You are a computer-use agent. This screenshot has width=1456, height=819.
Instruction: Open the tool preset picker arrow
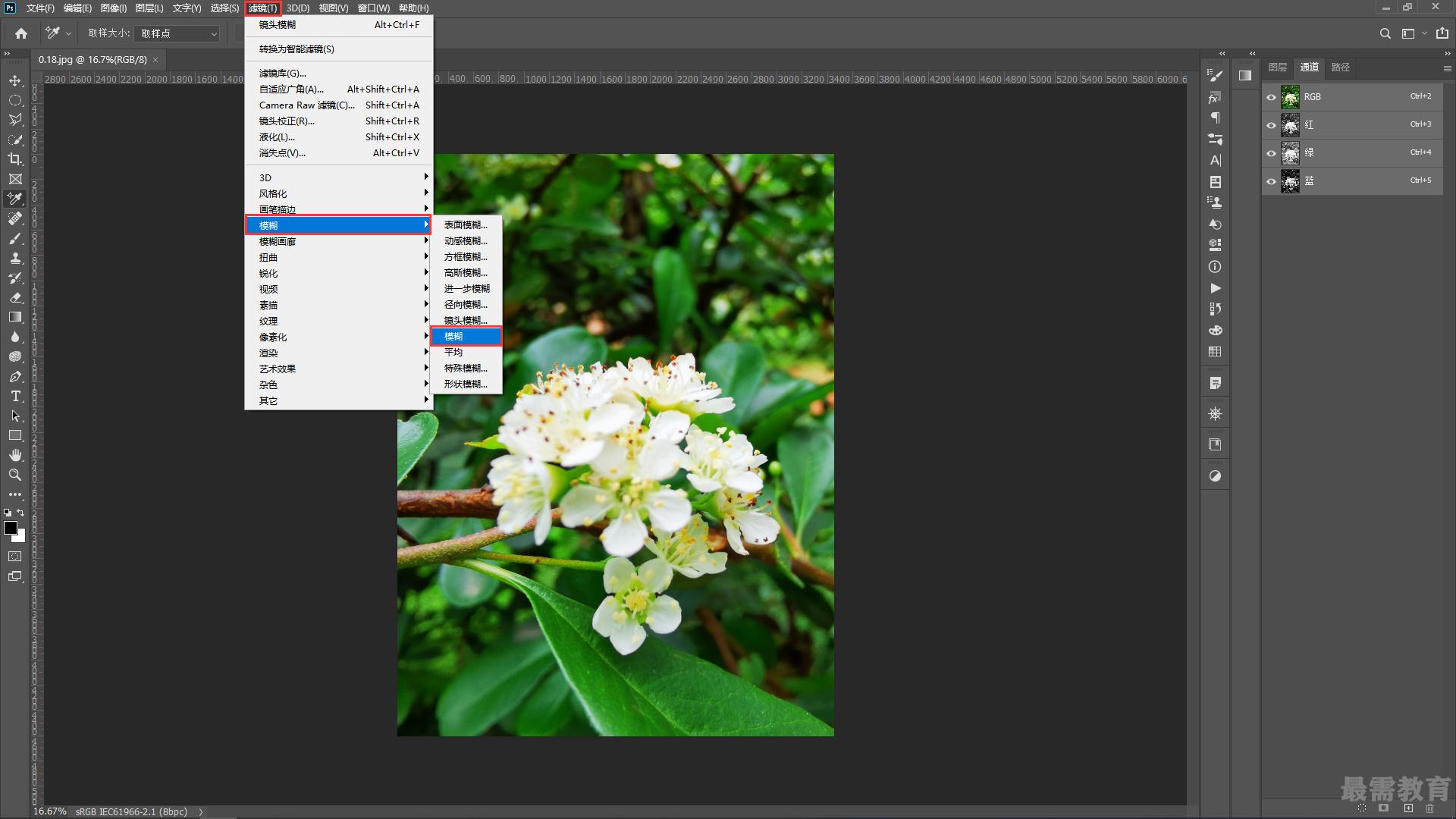(x=68, y=33)
